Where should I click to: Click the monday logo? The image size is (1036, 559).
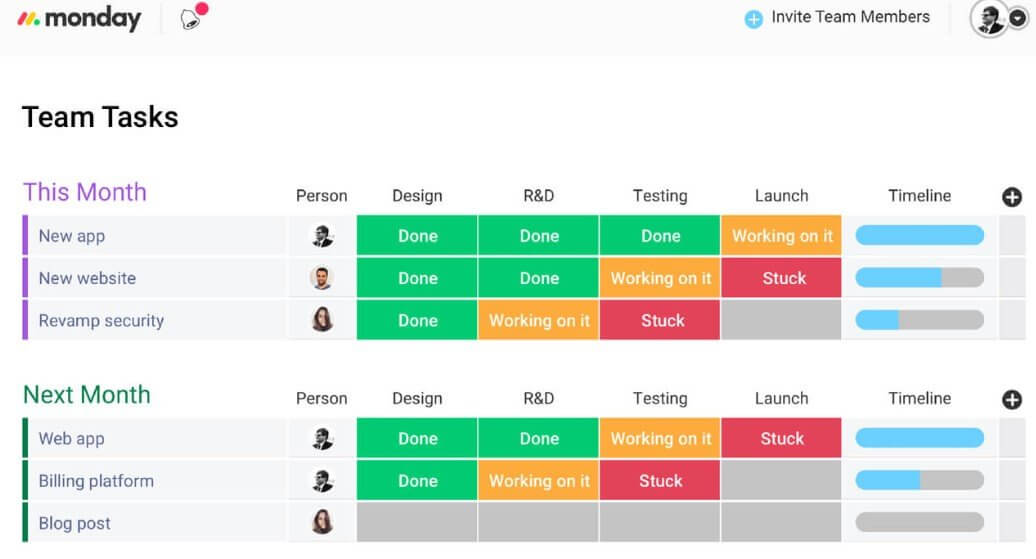(79, 19)
